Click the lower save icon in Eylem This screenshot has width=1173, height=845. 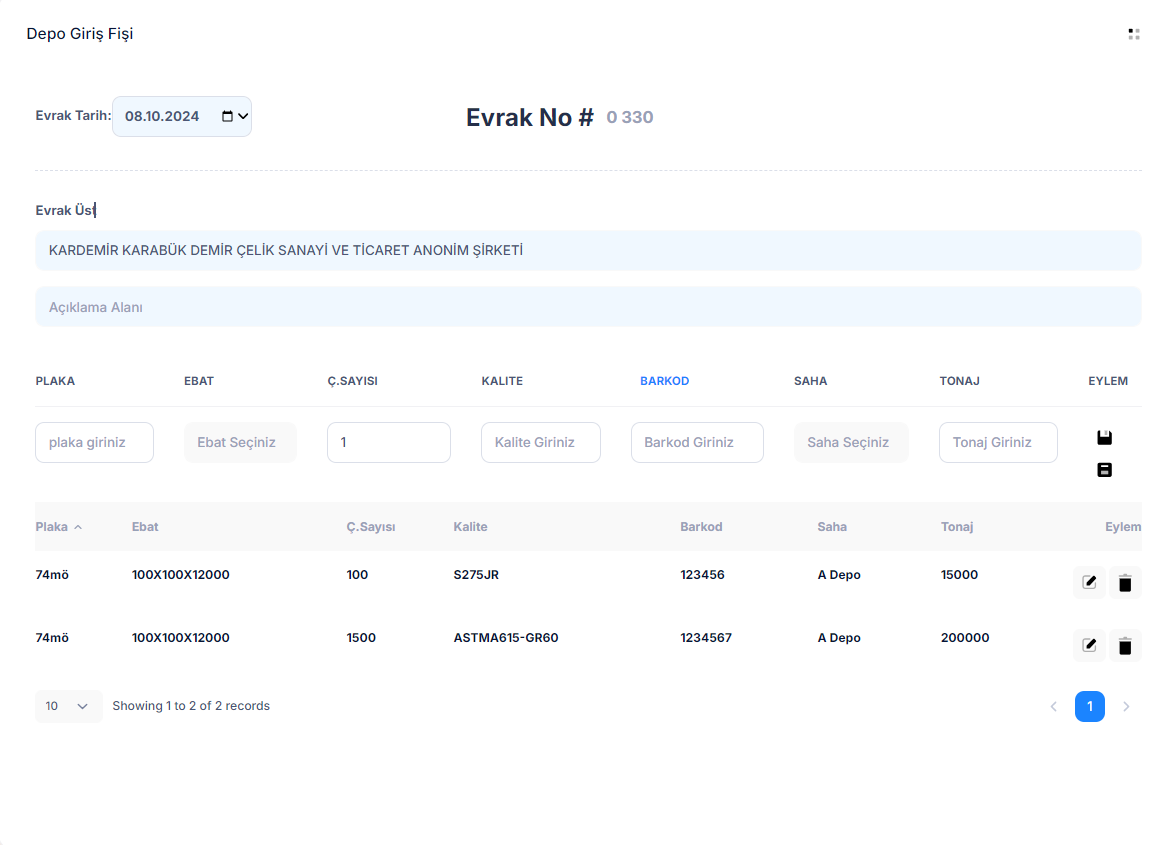[1104, 470]
